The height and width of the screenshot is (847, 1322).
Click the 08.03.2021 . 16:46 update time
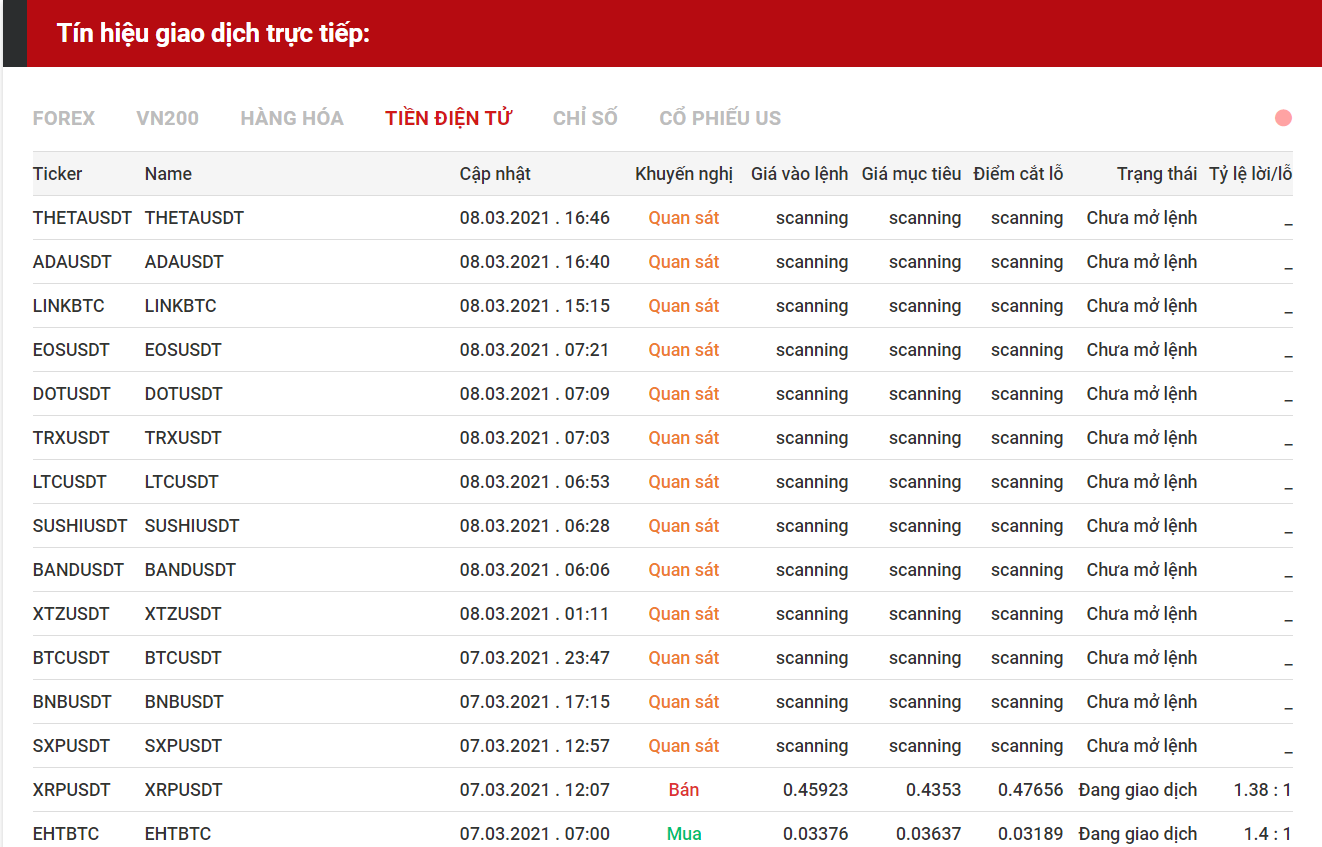pyautogui.click(x=535, y=218)
